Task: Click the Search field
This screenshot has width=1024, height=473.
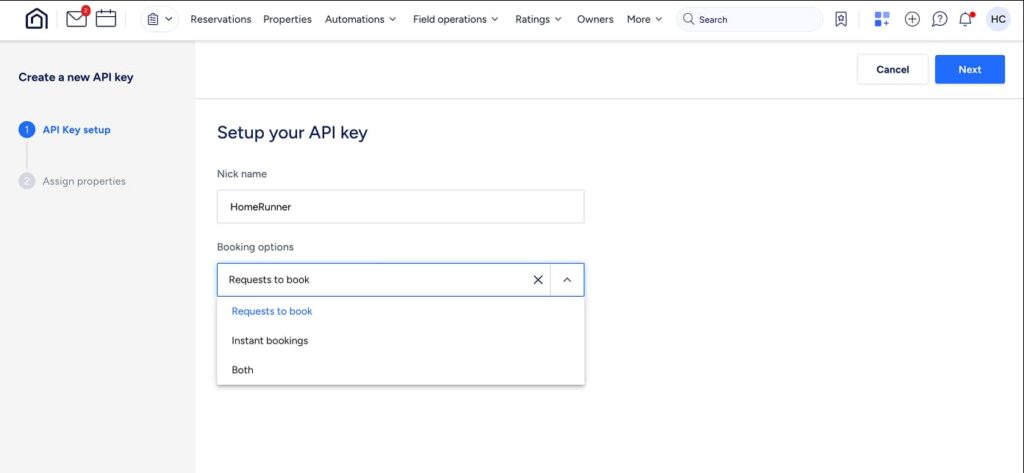Action: pos(749,20)
